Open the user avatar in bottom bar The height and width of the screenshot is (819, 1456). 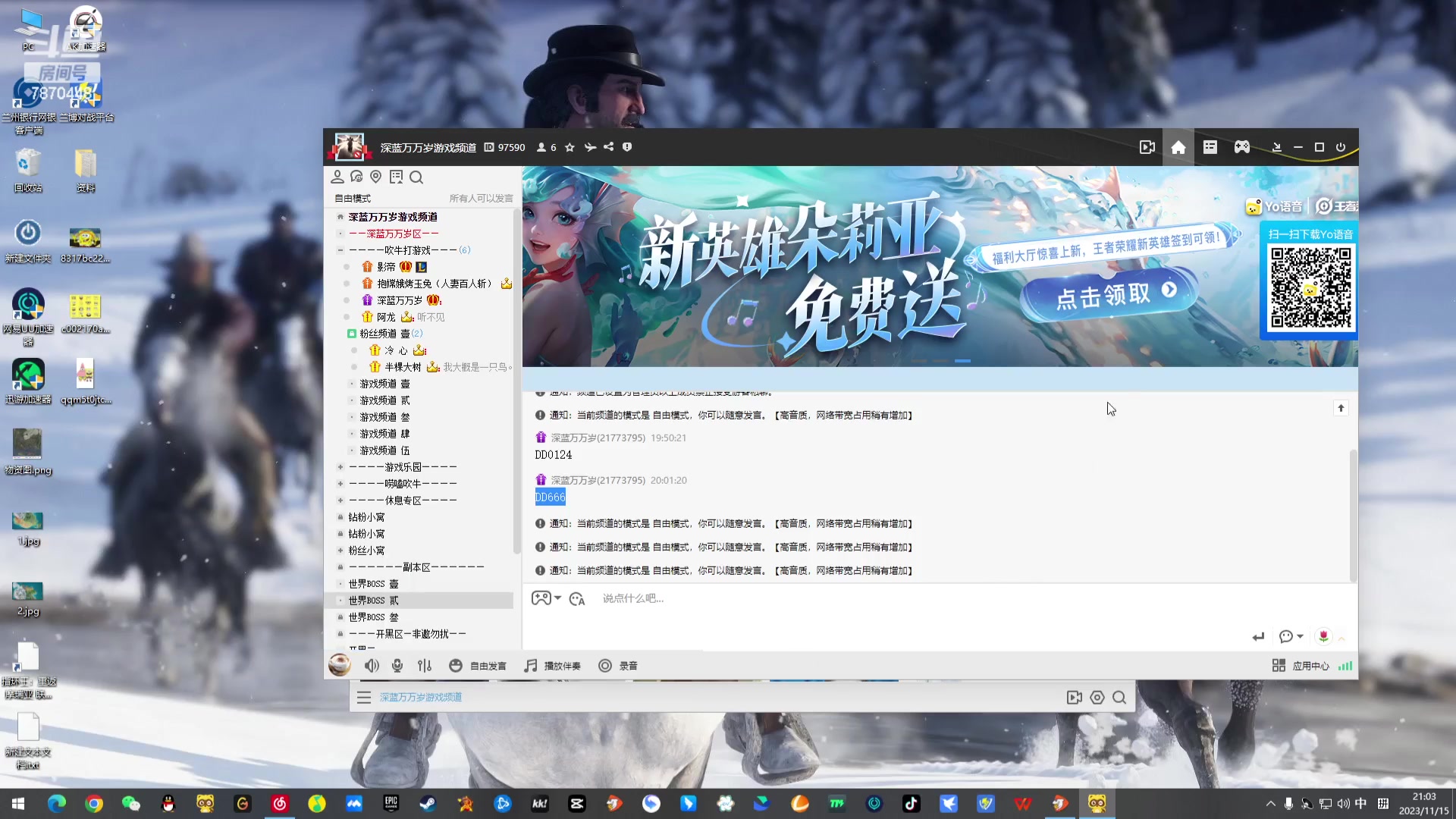coord(340,665)
